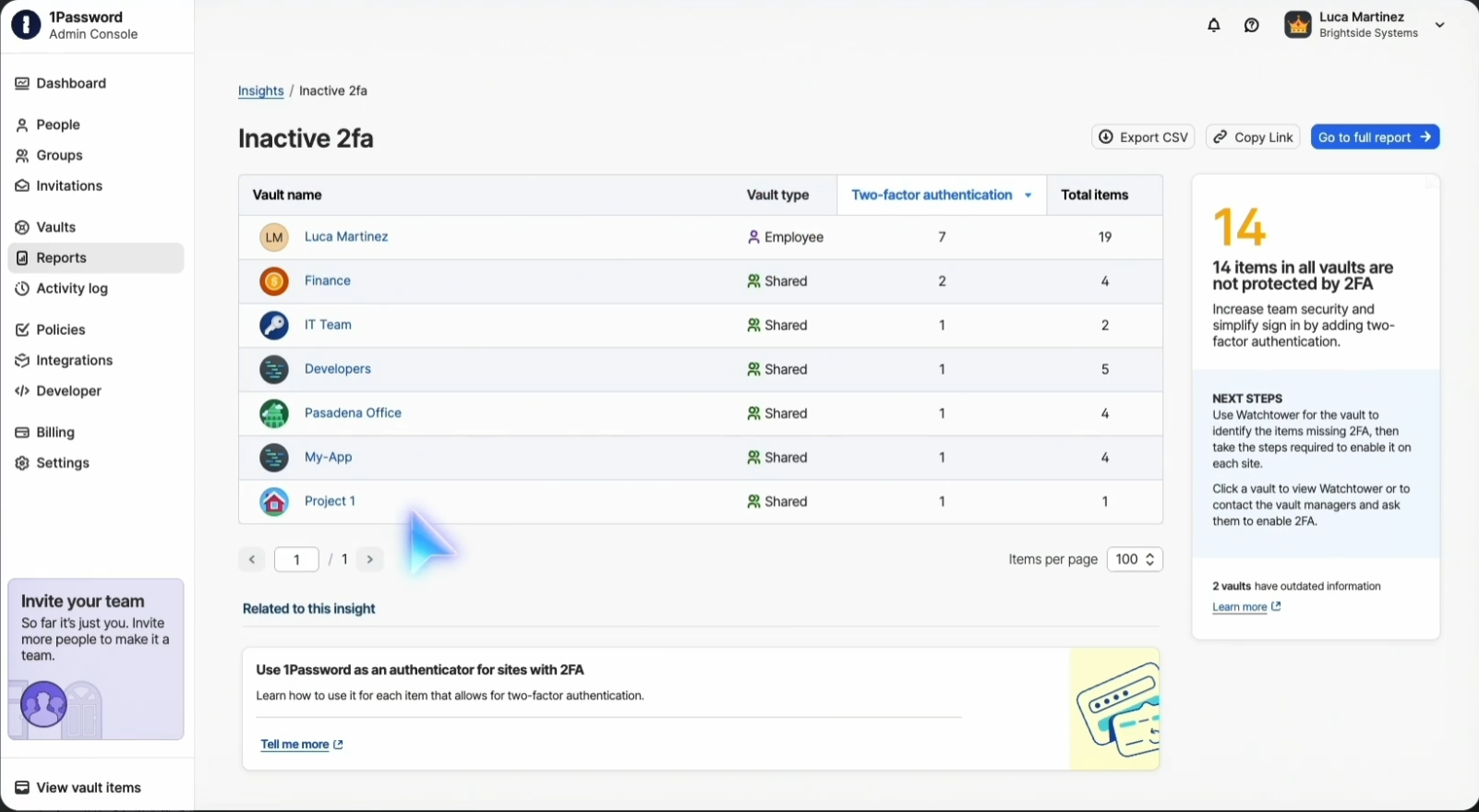This screenshot has height=812, width=1479.
Task: Click Luca Martinez account avatar
Action: [1298, 25]
